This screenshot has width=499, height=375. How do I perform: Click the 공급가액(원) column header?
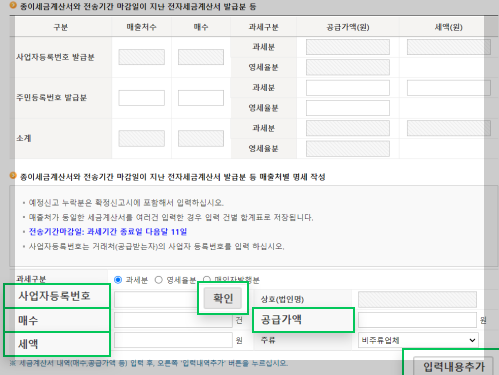coord(348,27)
